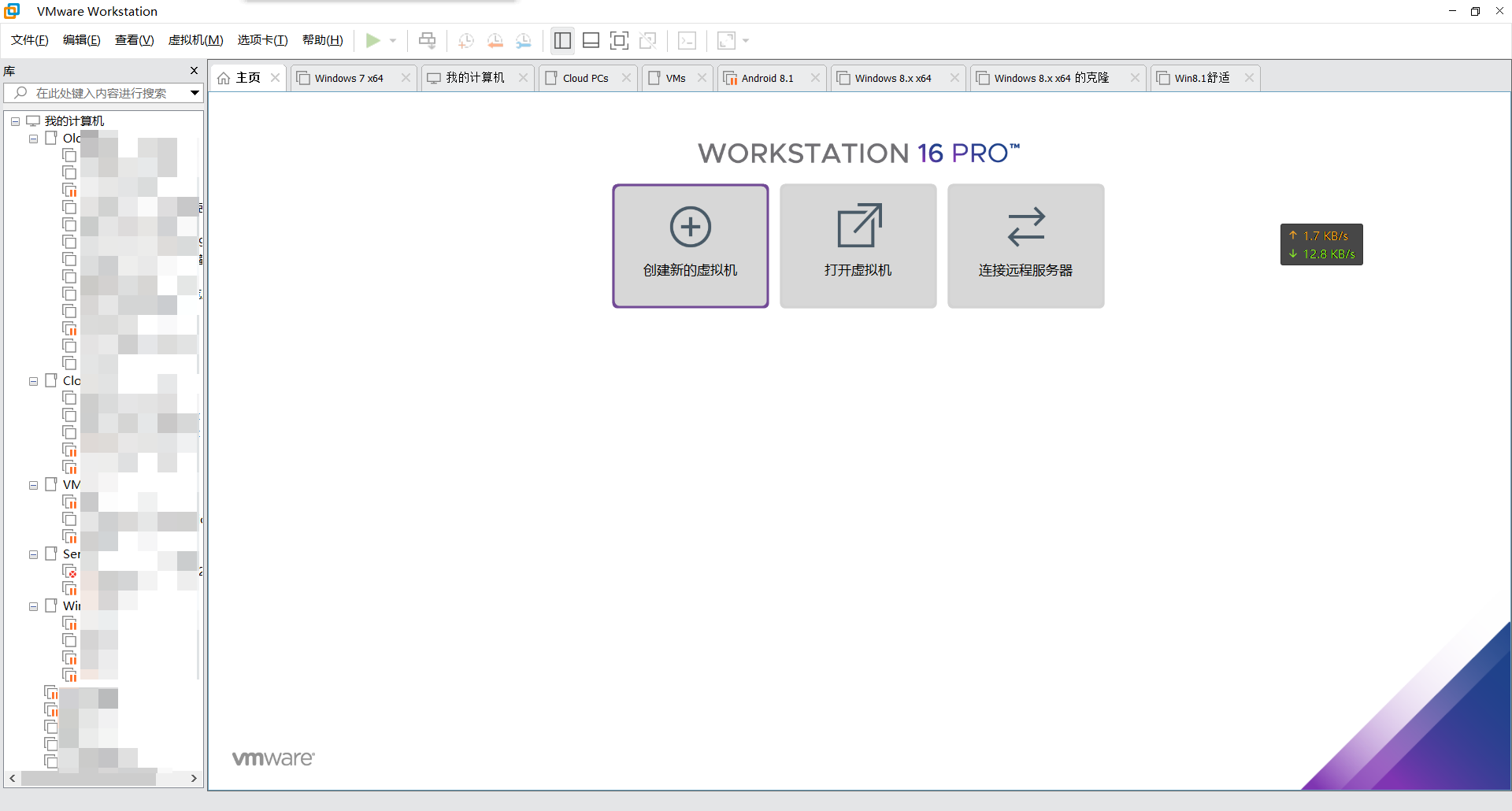Collapse the VM folder in library tree

[34, 485]
